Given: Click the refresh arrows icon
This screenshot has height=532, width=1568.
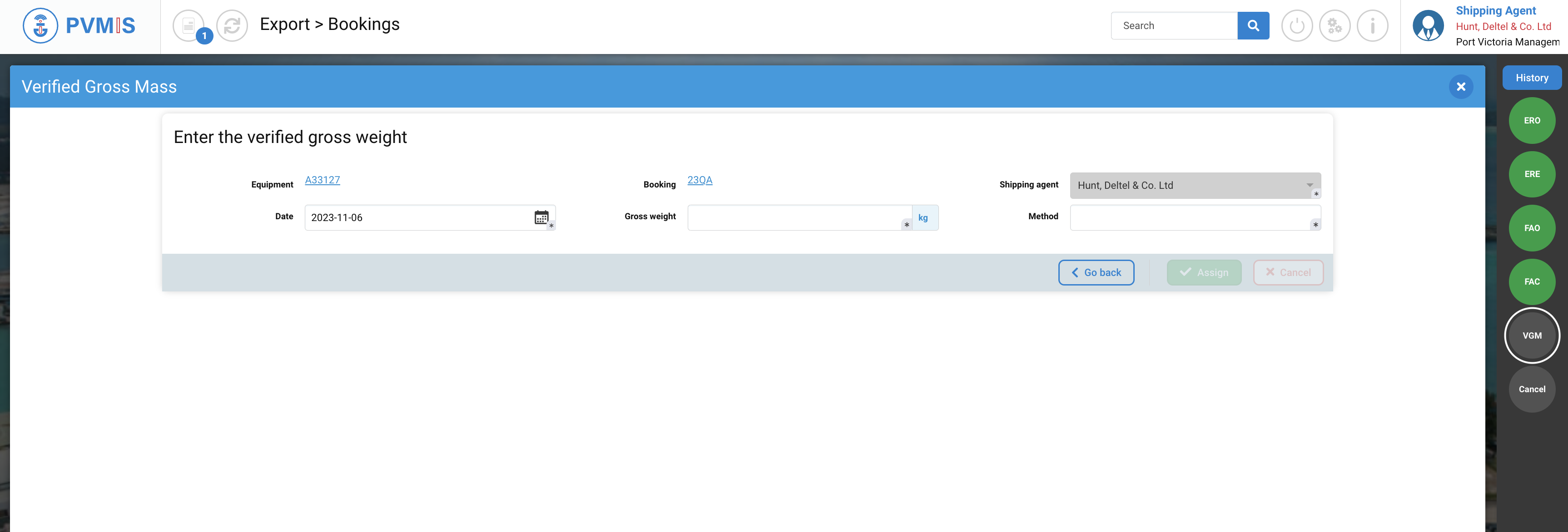Looking at the screenshot, I should [x=232, y=25].
